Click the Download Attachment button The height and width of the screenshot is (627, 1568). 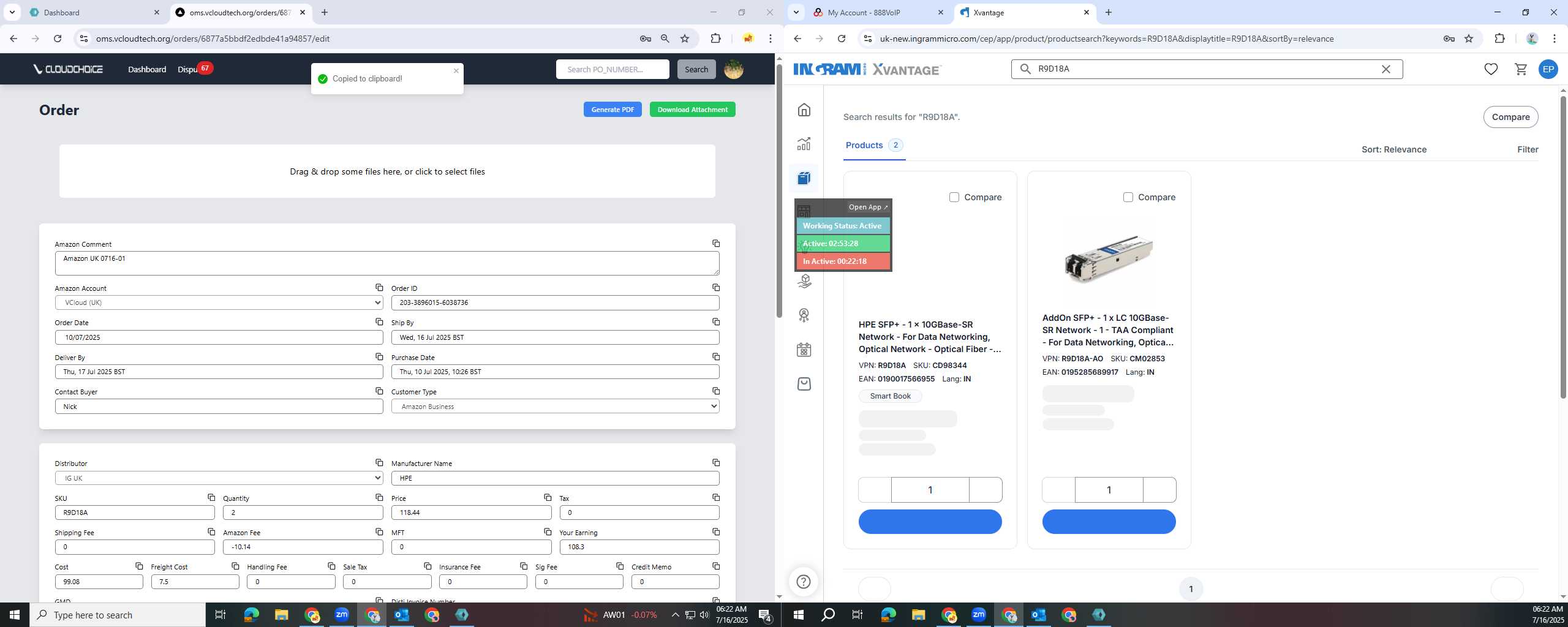[x=692, y=110]
